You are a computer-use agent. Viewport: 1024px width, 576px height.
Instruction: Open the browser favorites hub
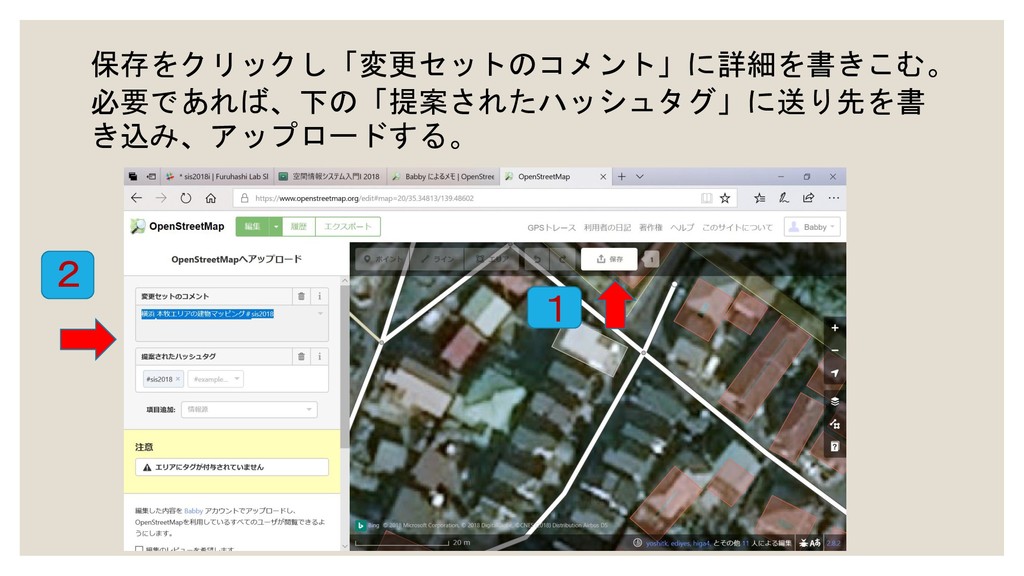coord(759,198)
